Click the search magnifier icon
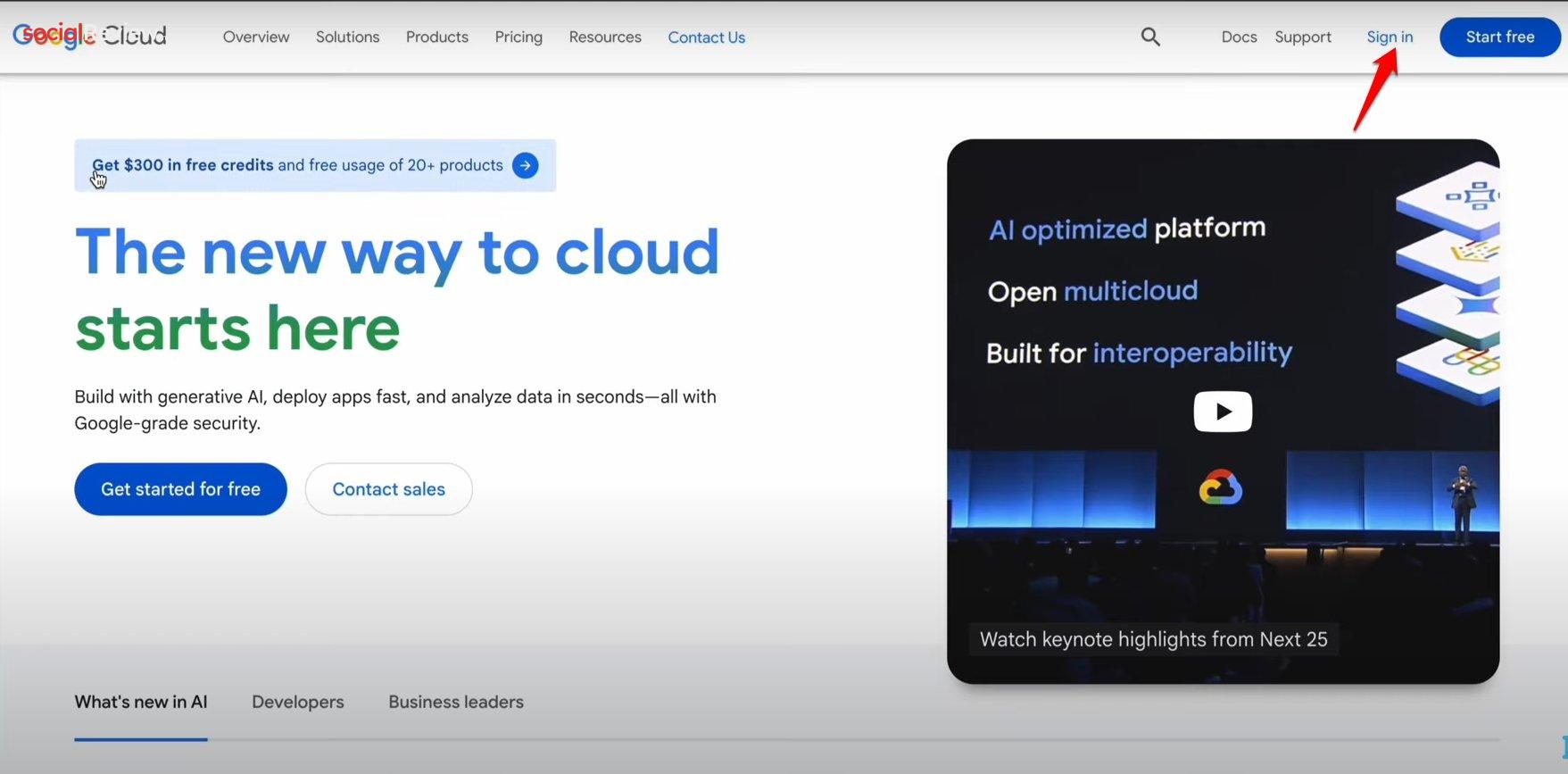Screen dimensions: 1568x774 pyautogui.click(x=1150, y=37)
